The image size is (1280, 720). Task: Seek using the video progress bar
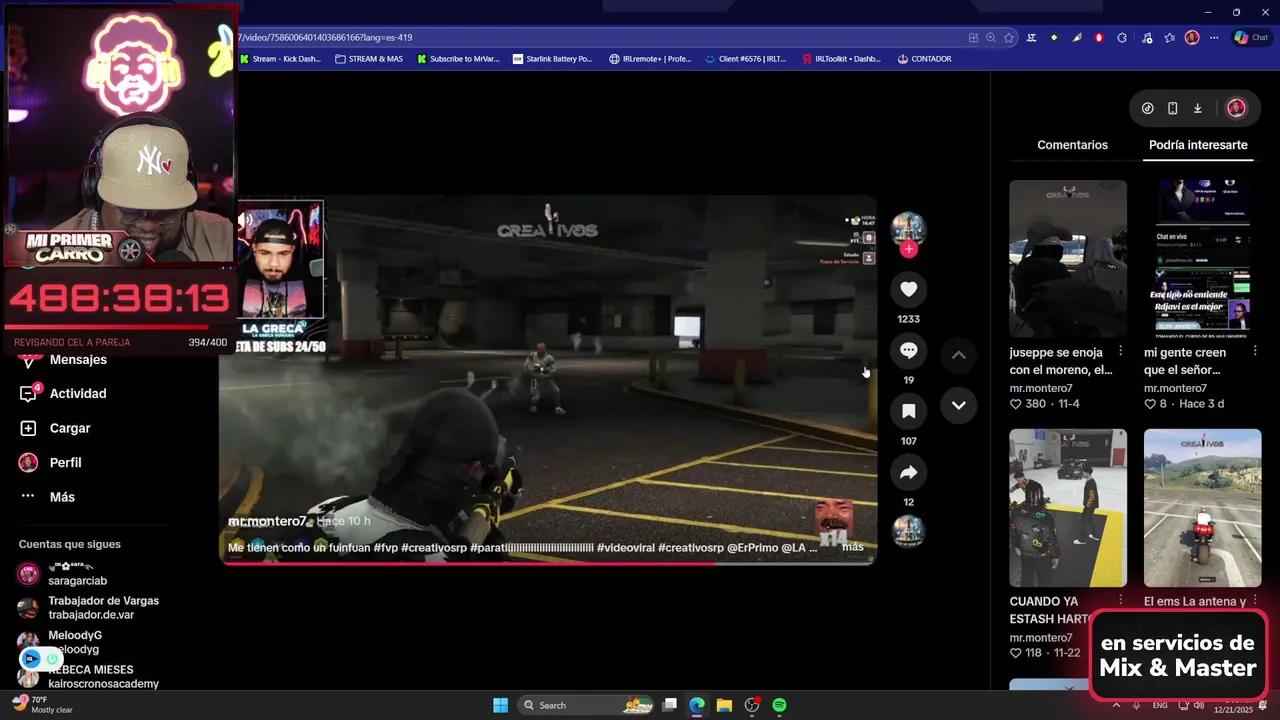[x=548, y=564]
